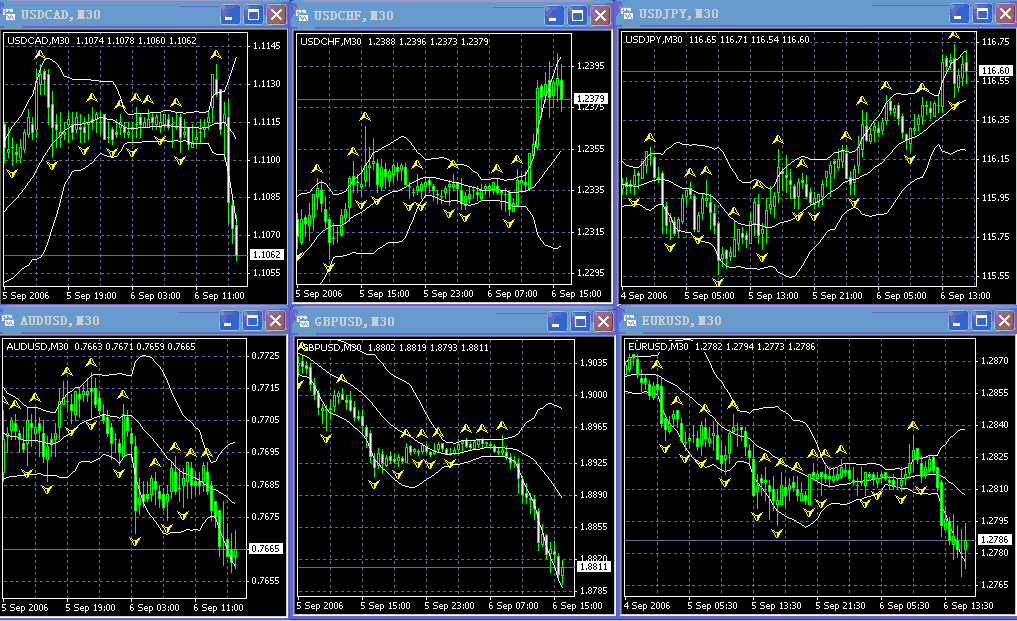
Task: Click the chart icon in AUDUSD title bar
Action: pos(8,321)
